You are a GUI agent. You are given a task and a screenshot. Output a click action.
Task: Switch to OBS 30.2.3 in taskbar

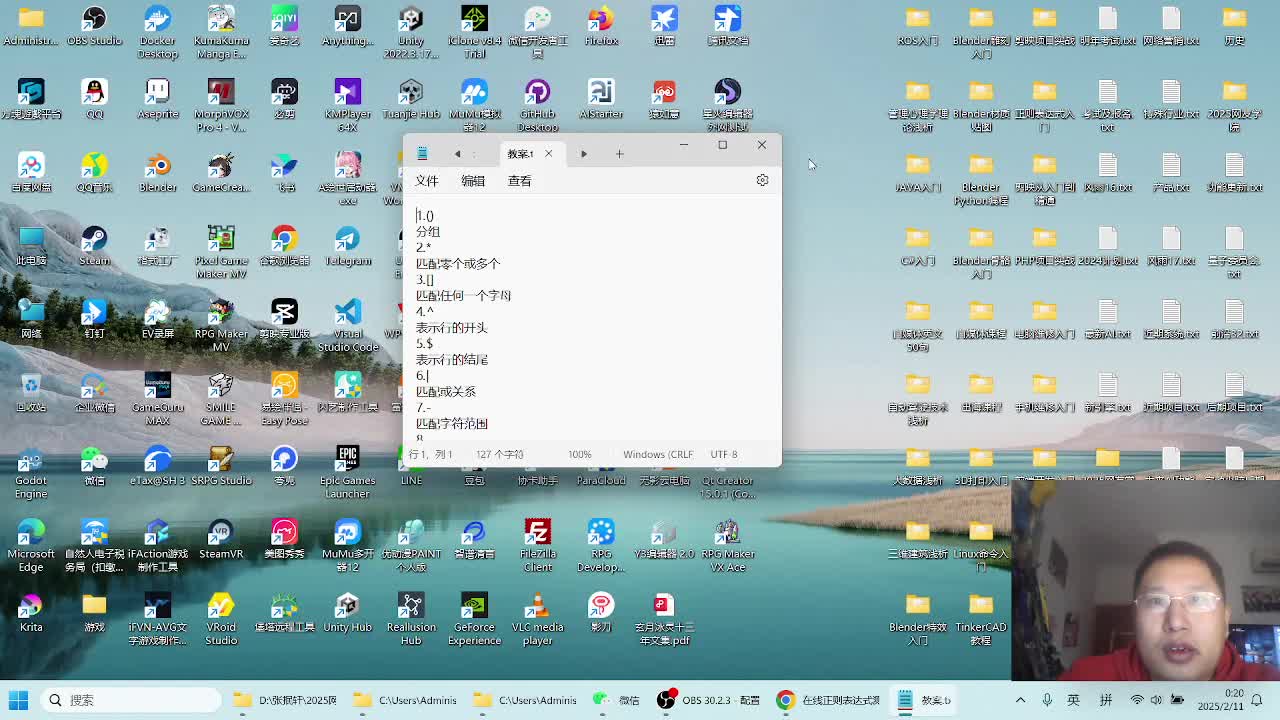point(708,700)
